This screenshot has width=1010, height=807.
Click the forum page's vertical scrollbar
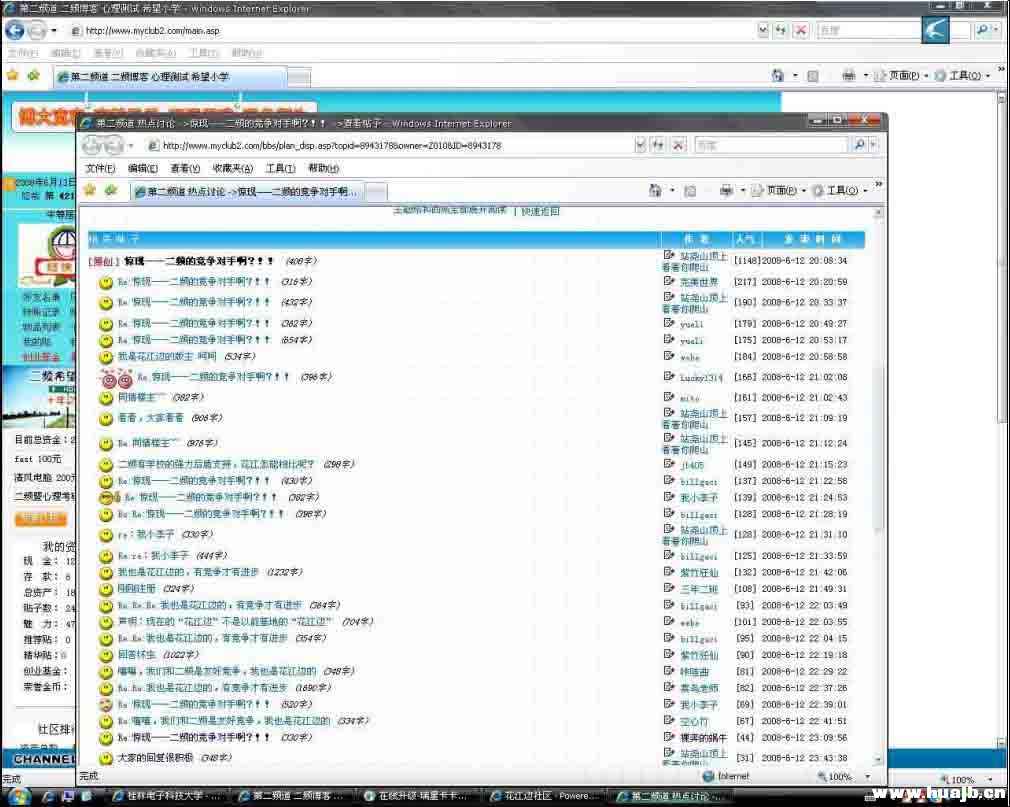coord(879,450)
